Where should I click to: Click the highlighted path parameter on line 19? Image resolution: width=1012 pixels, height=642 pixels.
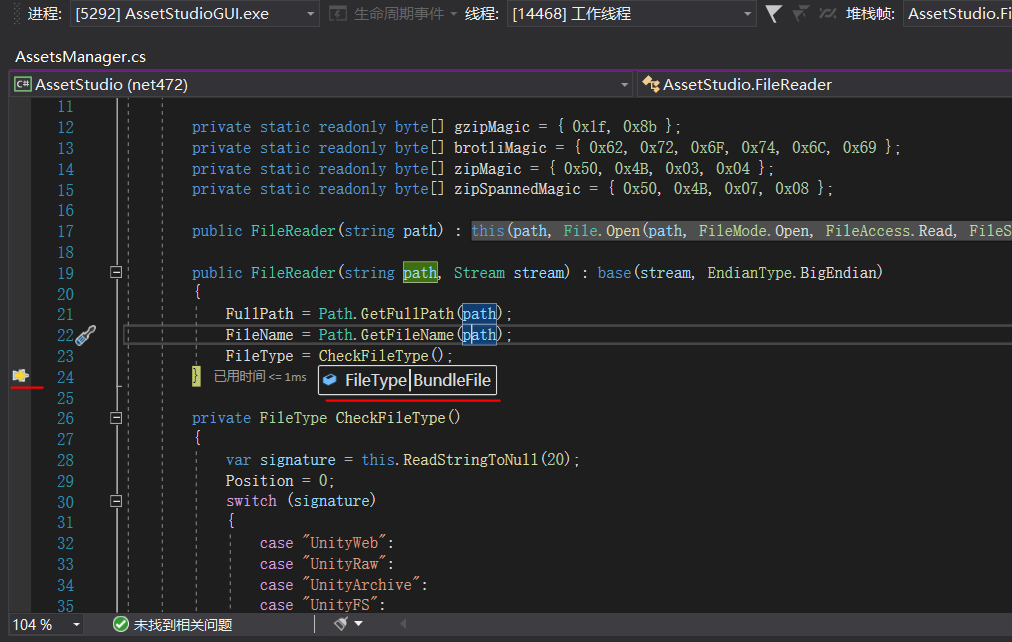point(420,273)
